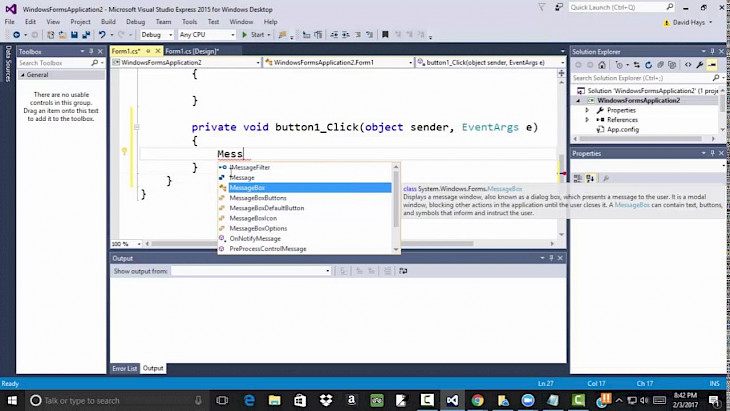Open the File menu

[x=9, y=22]
